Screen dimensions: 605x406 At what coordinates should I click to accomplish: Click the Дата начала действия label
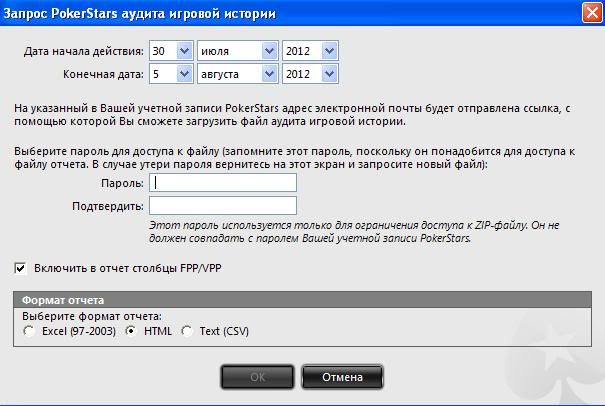84,51
